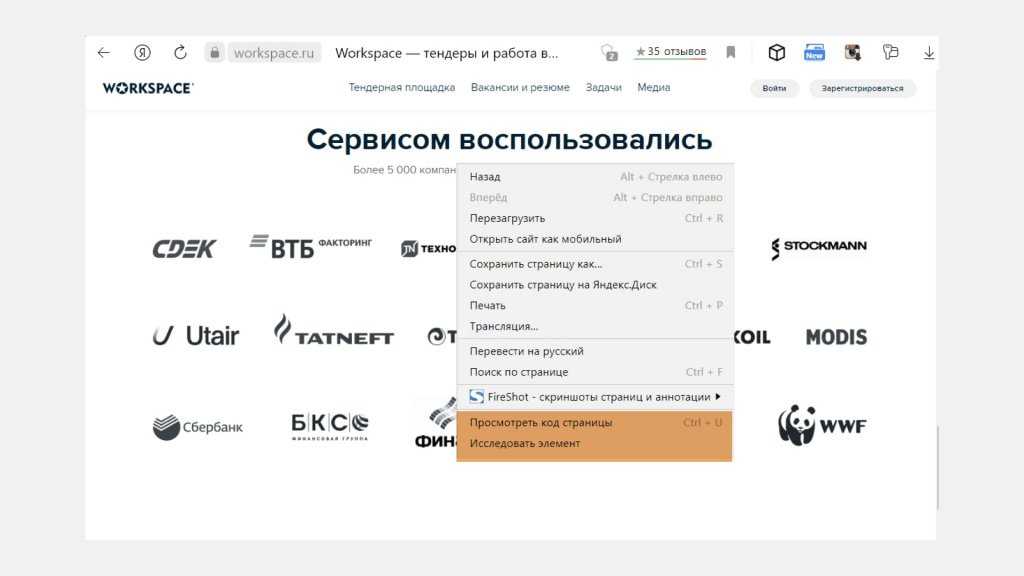Expand the FireShot submenu arrow
Image resolution: width=1024 pixels, height=576 pixels.
tap(718, 396)
